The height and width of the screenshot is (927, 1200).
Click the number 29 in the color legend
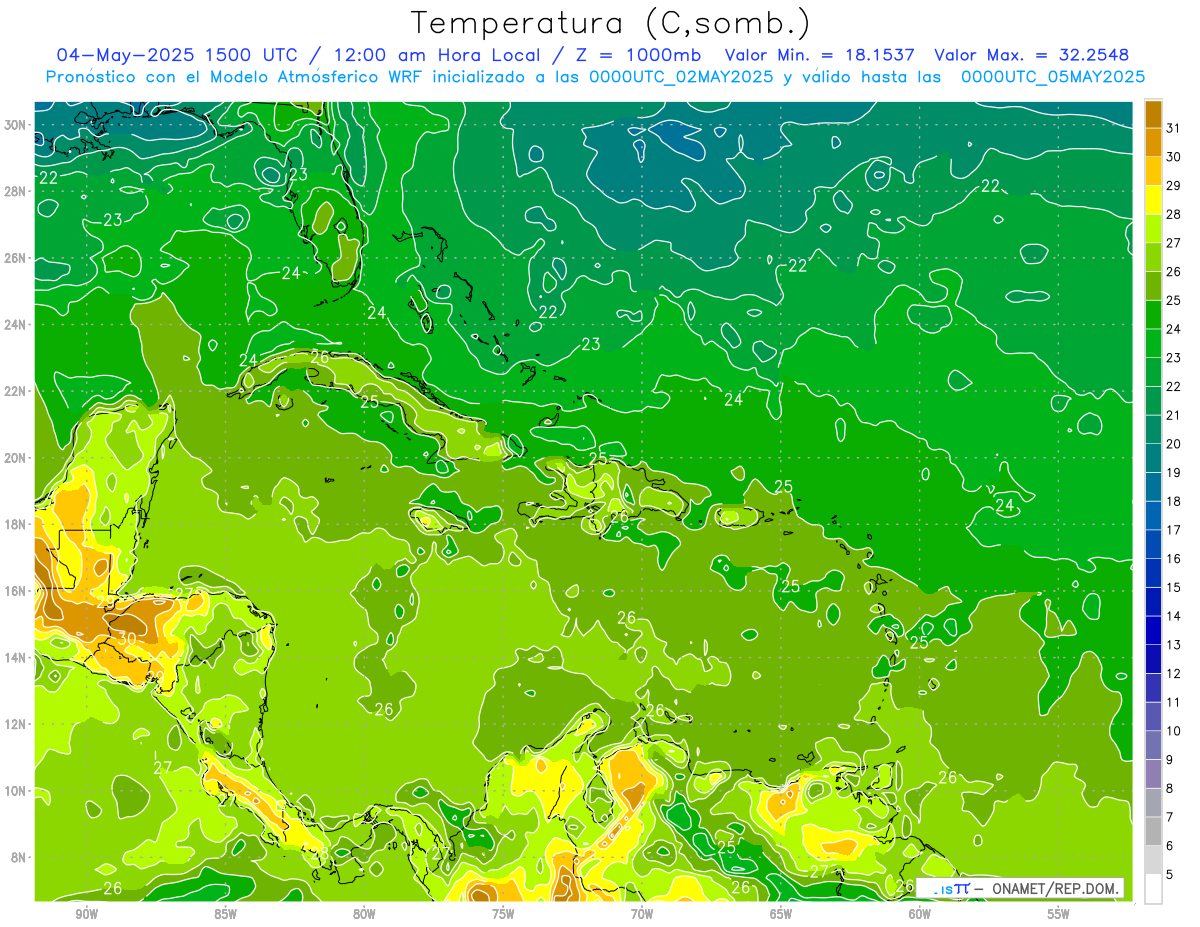[x=1174, y=185]
